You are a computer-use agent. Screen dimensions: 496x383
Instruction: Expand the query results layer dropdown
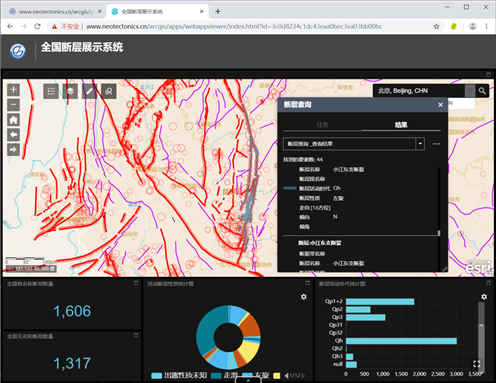pyautogui.click(x=420, y=144)
